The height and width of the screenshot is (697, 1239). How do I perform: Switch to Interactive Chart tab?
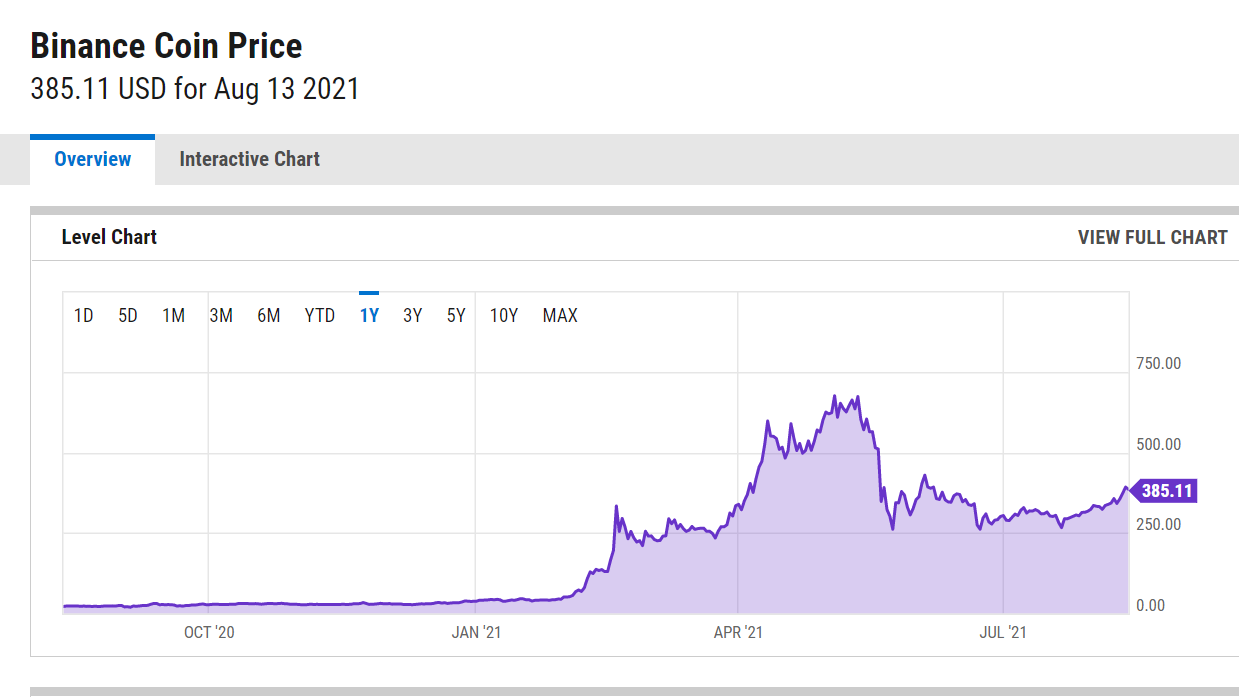coord(250,159)
